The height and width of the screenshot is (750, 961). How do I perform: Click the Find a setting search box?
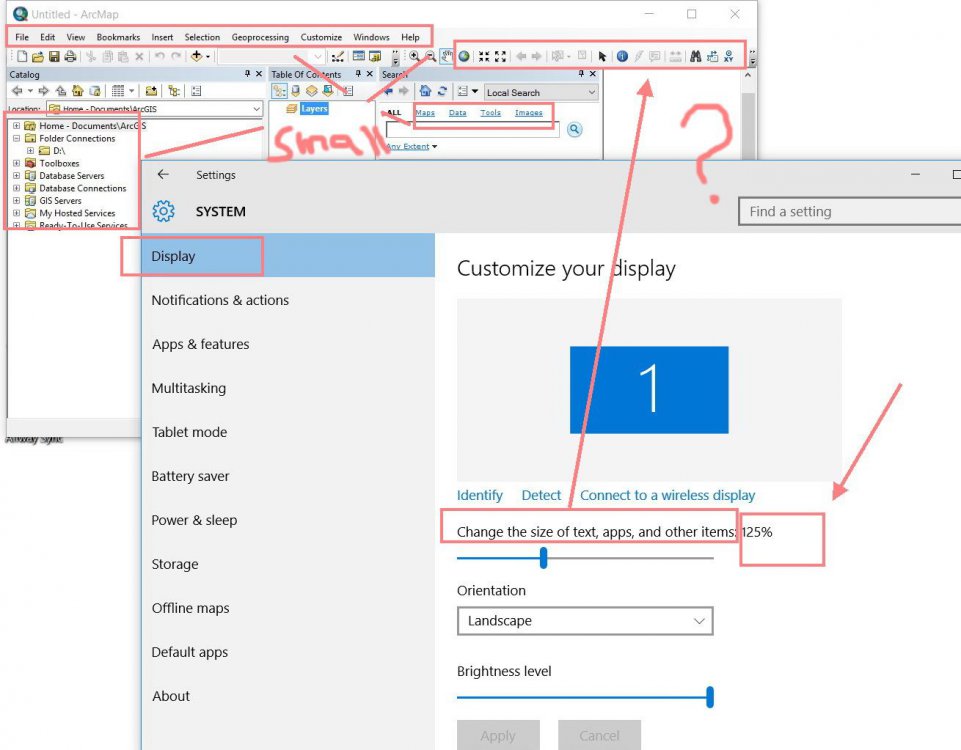(x=850, y=211)
